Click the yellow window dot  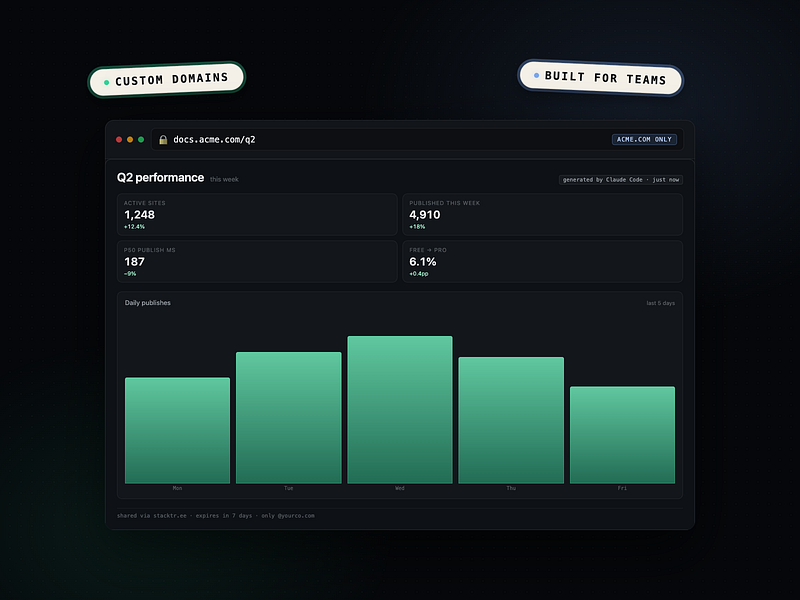pos(130,140)
